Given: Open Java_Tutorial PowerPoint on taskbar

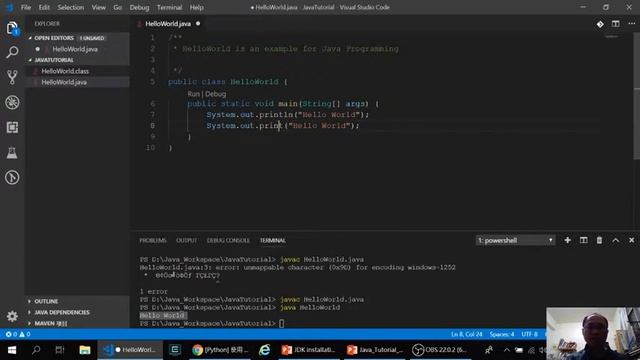Looking at the screenshot, I should [374, 350].
